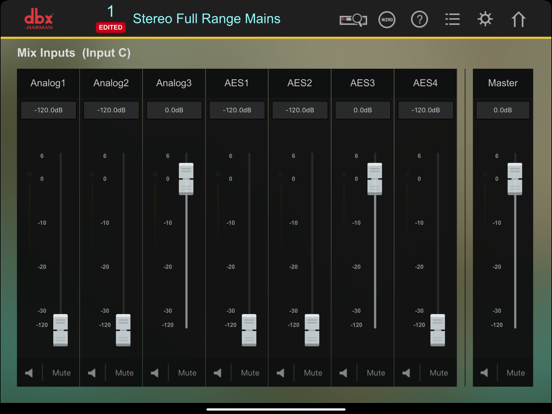This screenshot has width=552, height=414.
Task: Select the AES1 gain value field
Action: pyautogui.click(x=237, y=110)
